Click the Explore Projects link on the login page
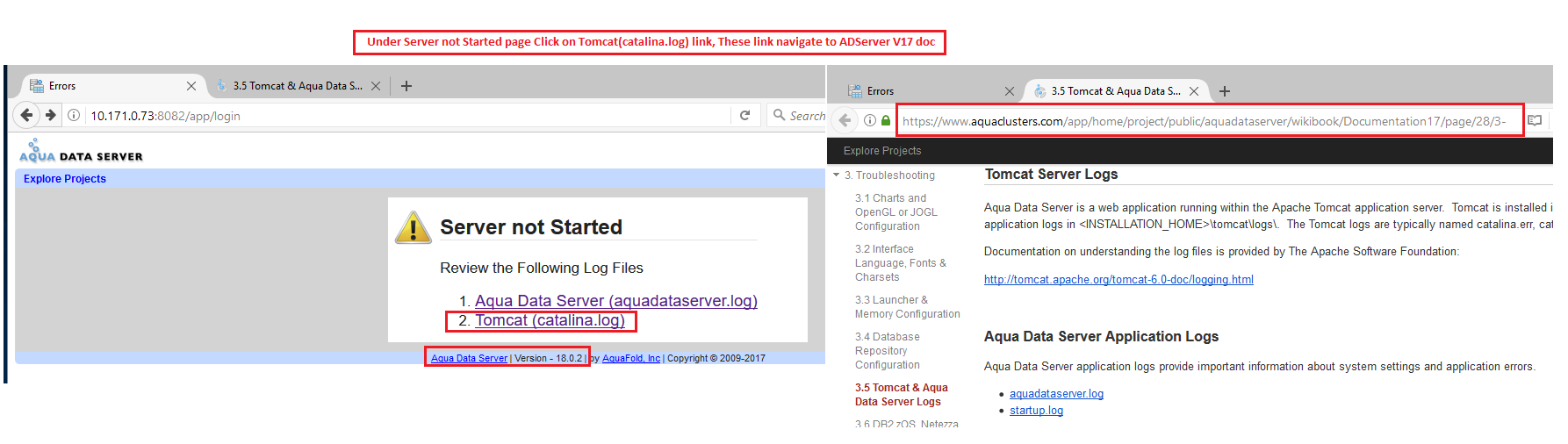Image resolution: width=1568 pixels, height=444 pixels. pyautogui.click(x=65, y=179)
